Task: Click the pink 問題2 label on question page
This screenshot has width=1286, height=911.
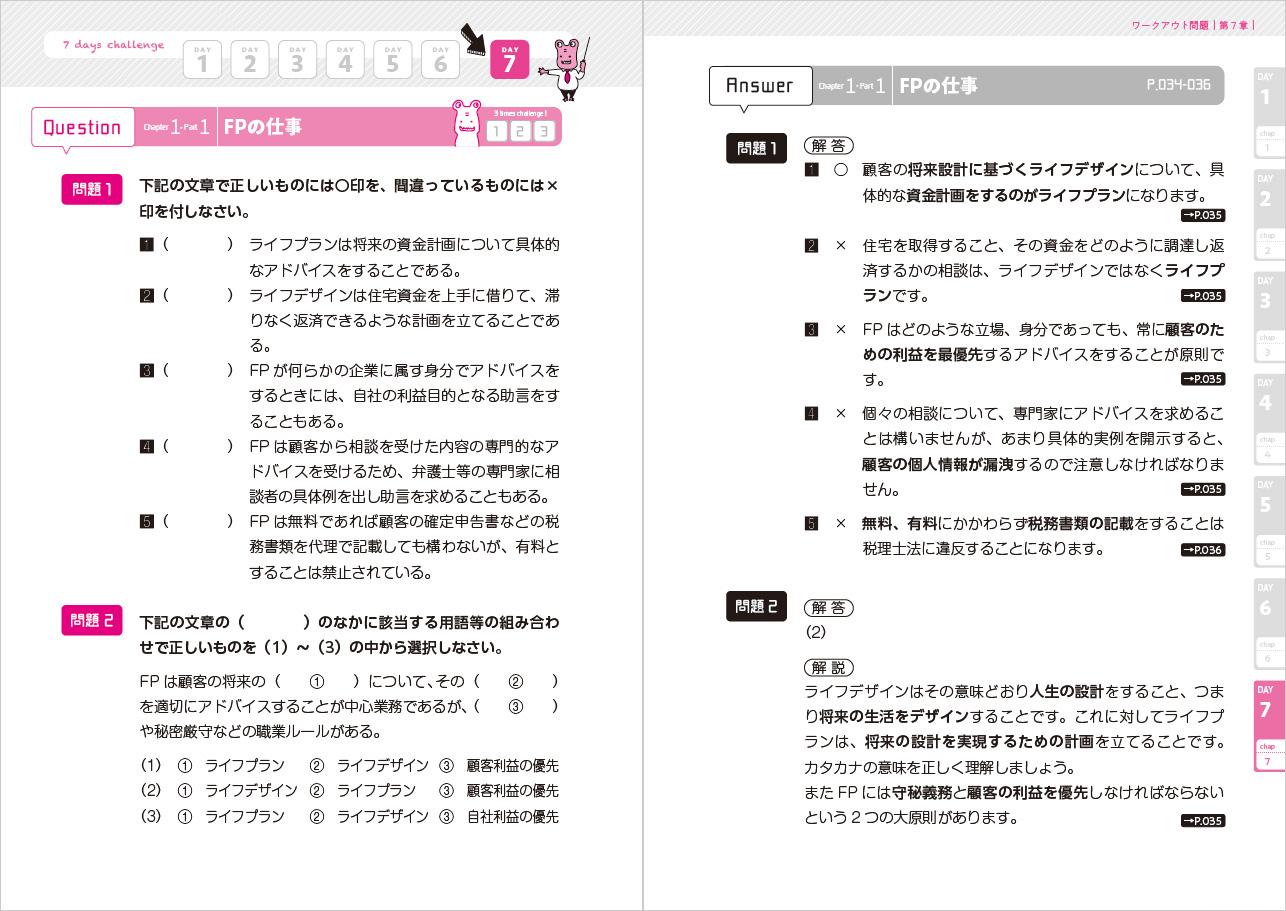Action: [x=92, y=620]
